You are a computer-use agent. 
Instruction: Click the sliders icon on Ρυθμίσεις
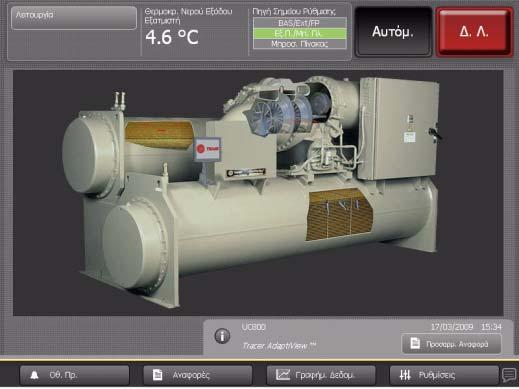pos(405,375)
